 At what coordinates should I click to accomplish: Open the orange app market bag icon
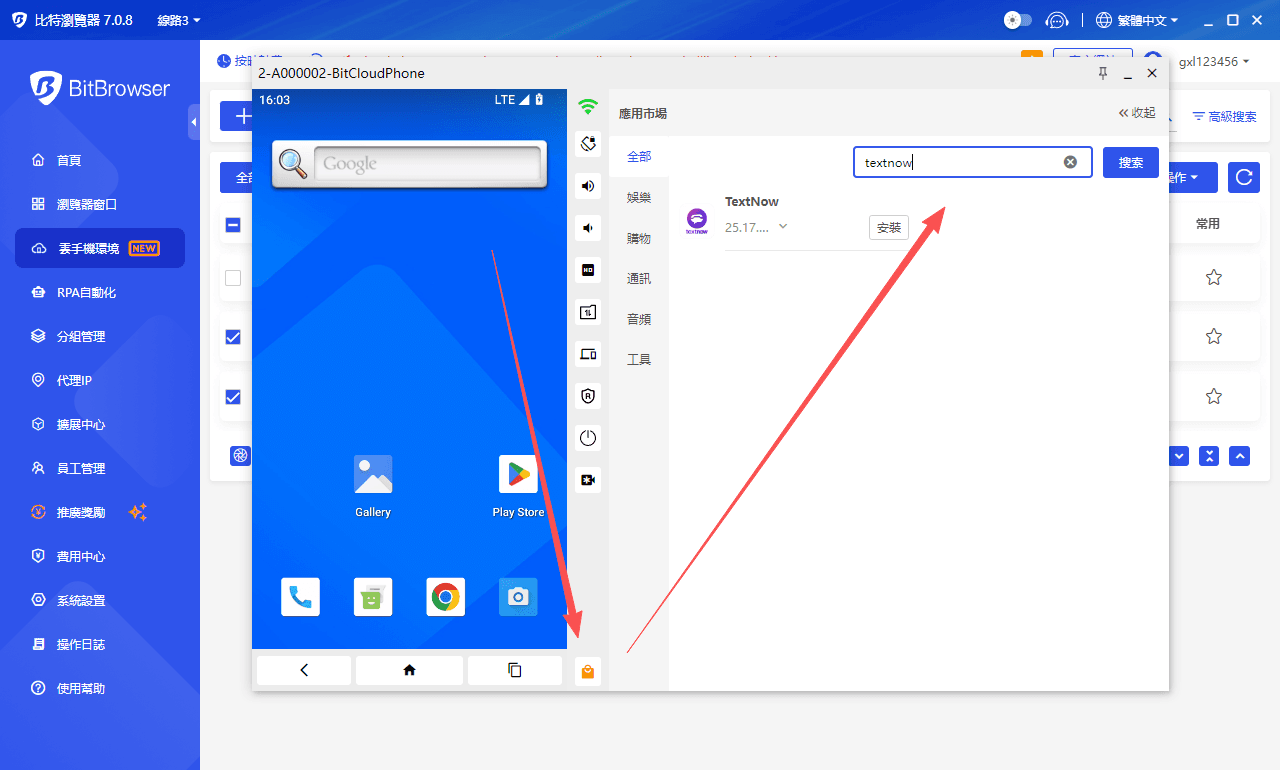(588, 672)
